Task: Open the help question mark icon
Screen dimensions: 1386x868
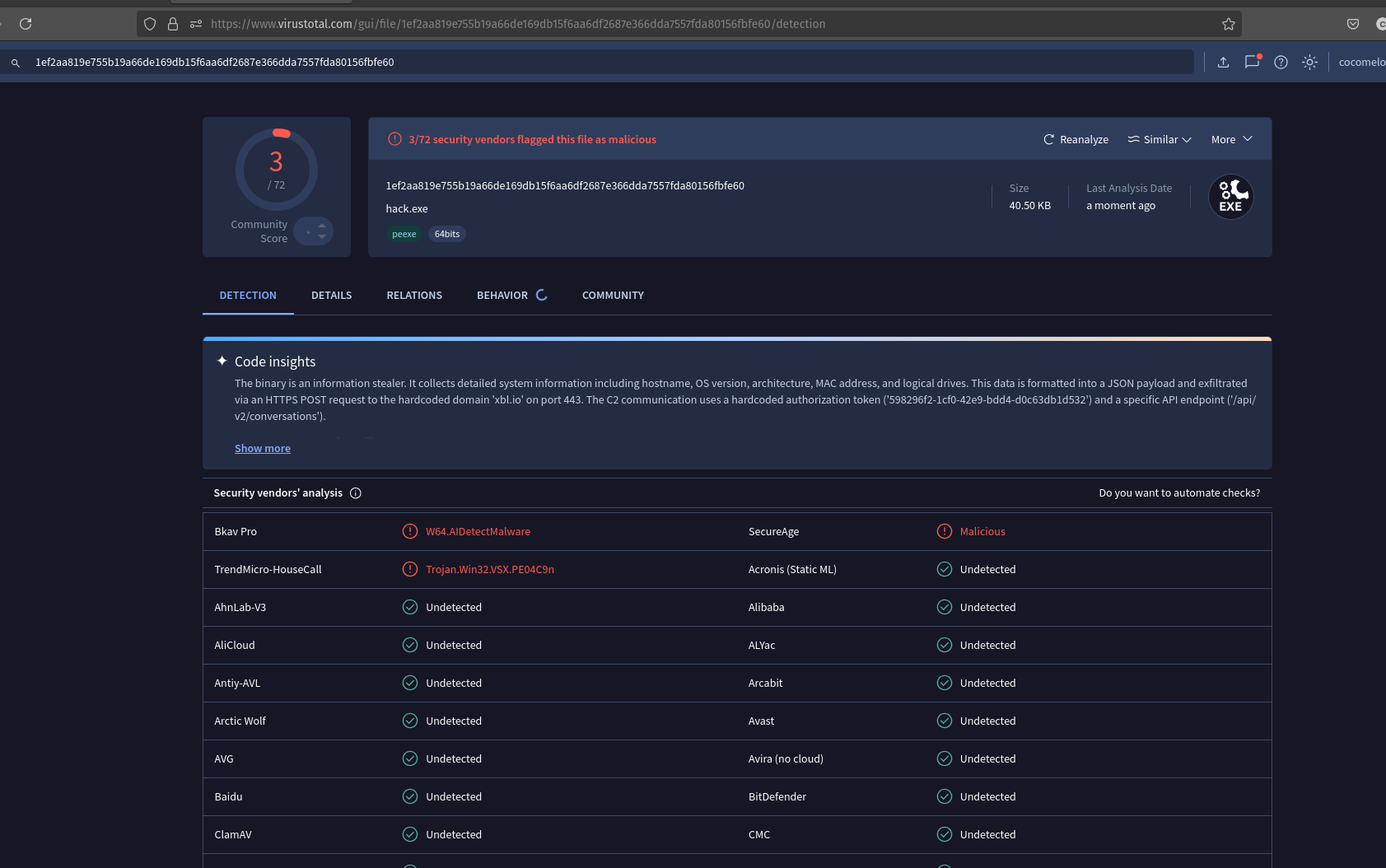Action: pos(1281,62)
